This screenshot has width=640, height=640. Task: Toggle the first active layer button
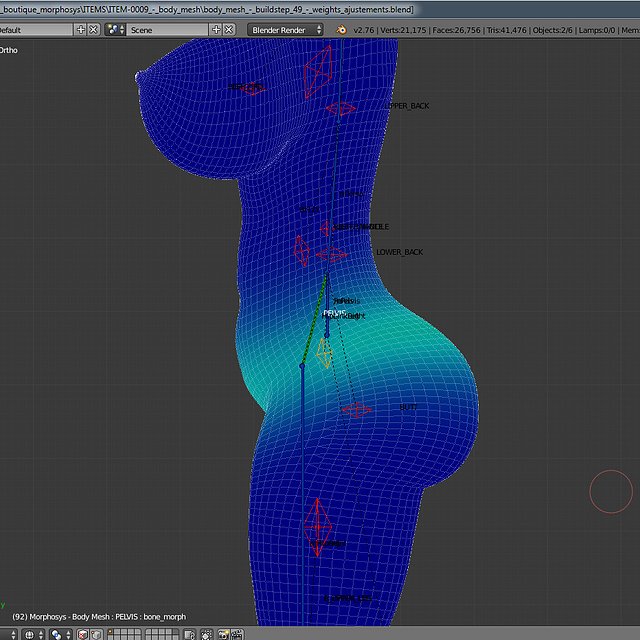pos(111,632)
